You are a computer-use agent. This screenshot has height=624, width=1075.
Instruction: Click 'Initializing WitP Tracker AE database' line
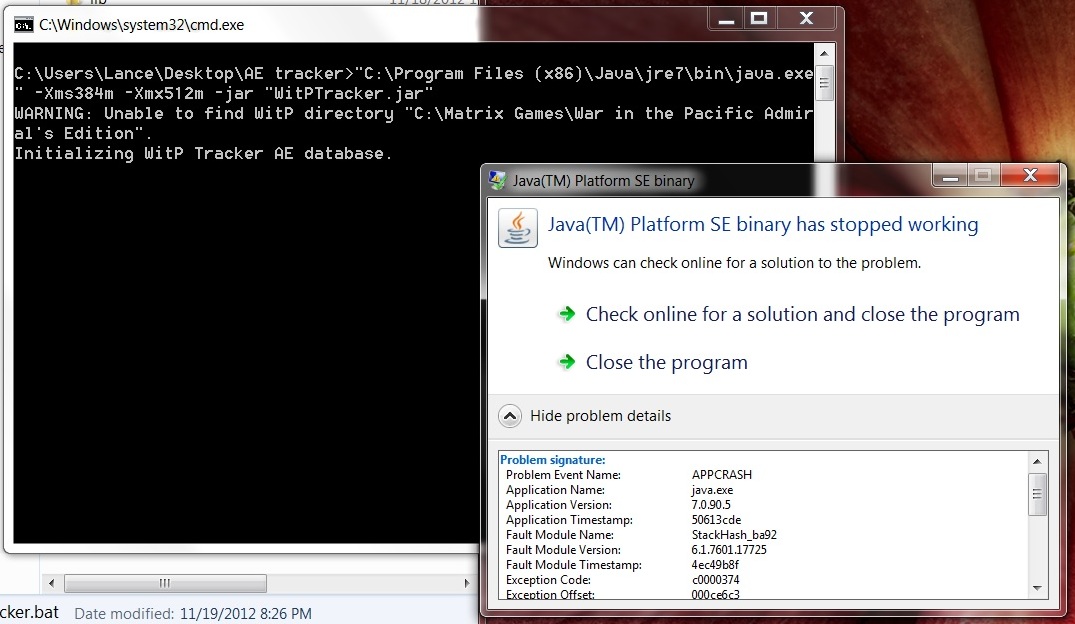[x=203, y=153]
